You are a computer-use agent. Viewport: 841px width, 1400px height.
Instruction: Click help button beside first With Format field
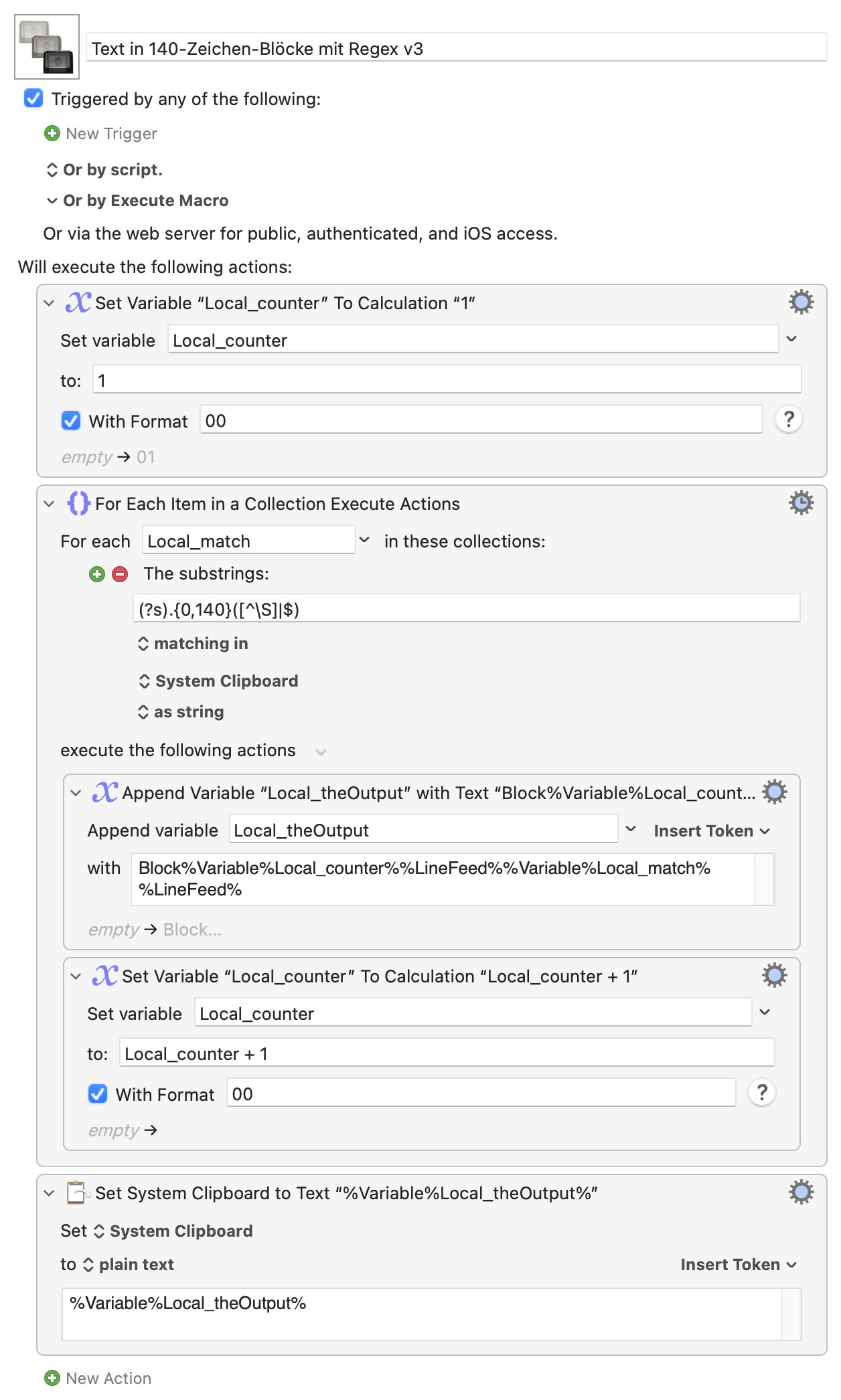[789, 420]
